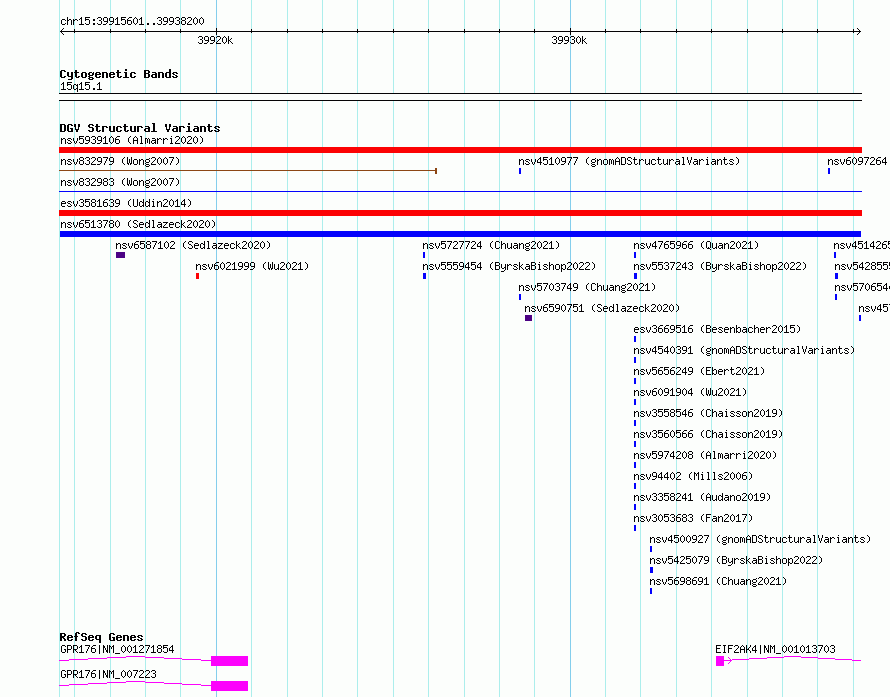Open nsv5656249 (Ebert2021) variant
The image size is (890, 697).
pos(699,371)
